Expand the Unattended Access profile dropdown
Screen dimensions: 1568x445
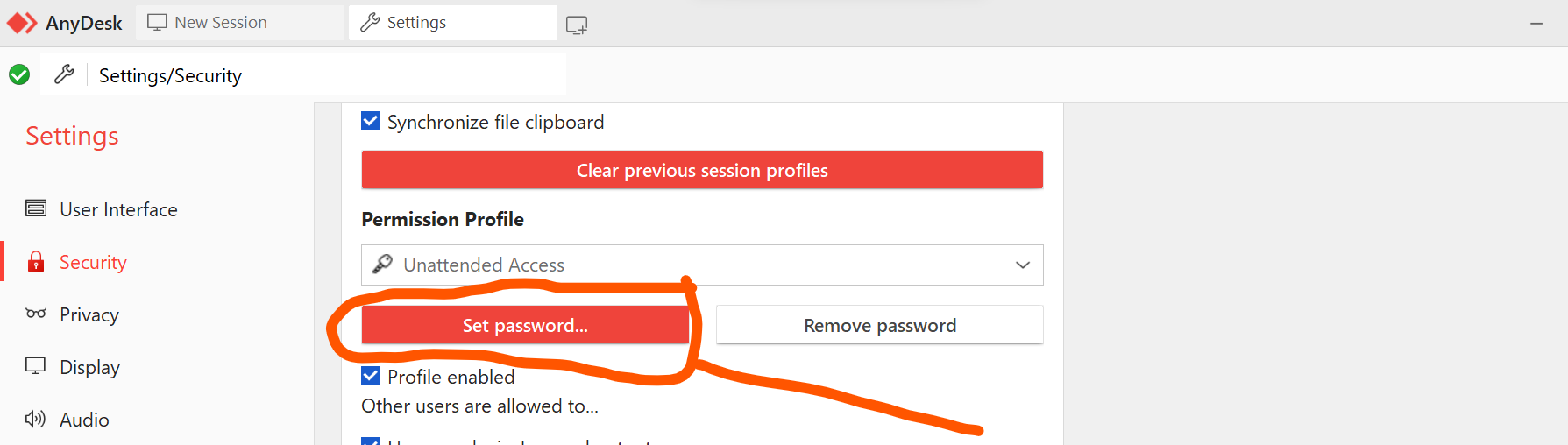[701, 265]
